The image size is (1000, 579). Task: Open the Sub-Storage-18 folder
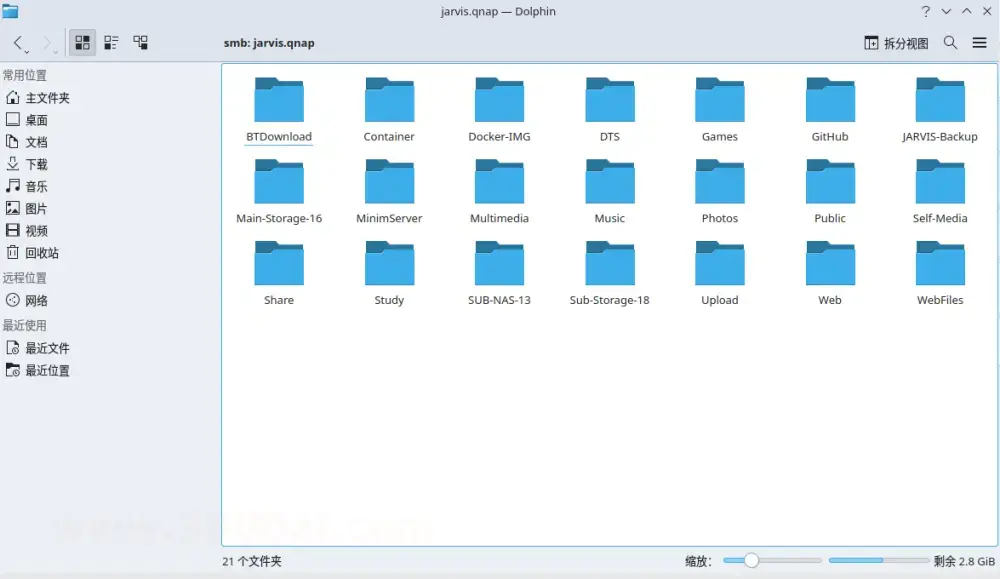pos(609,273)
